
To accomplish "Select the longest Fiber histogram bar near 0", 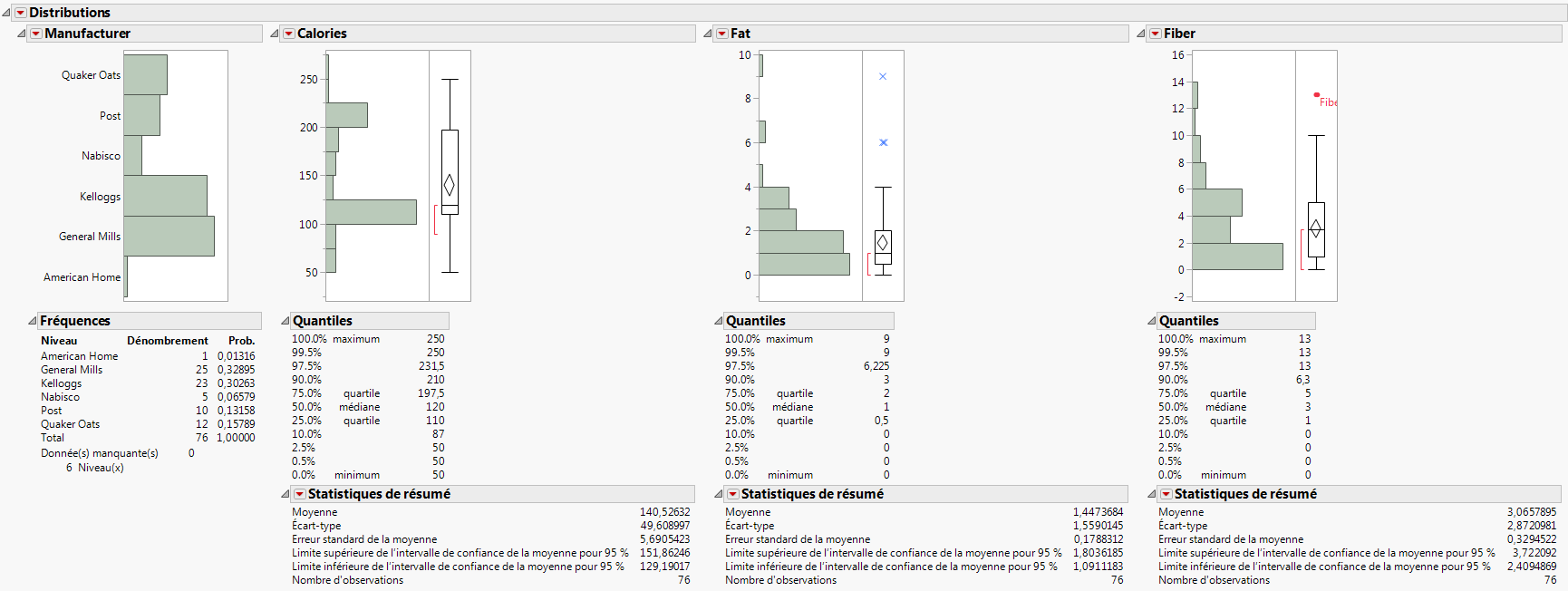I will (1237, 257).
